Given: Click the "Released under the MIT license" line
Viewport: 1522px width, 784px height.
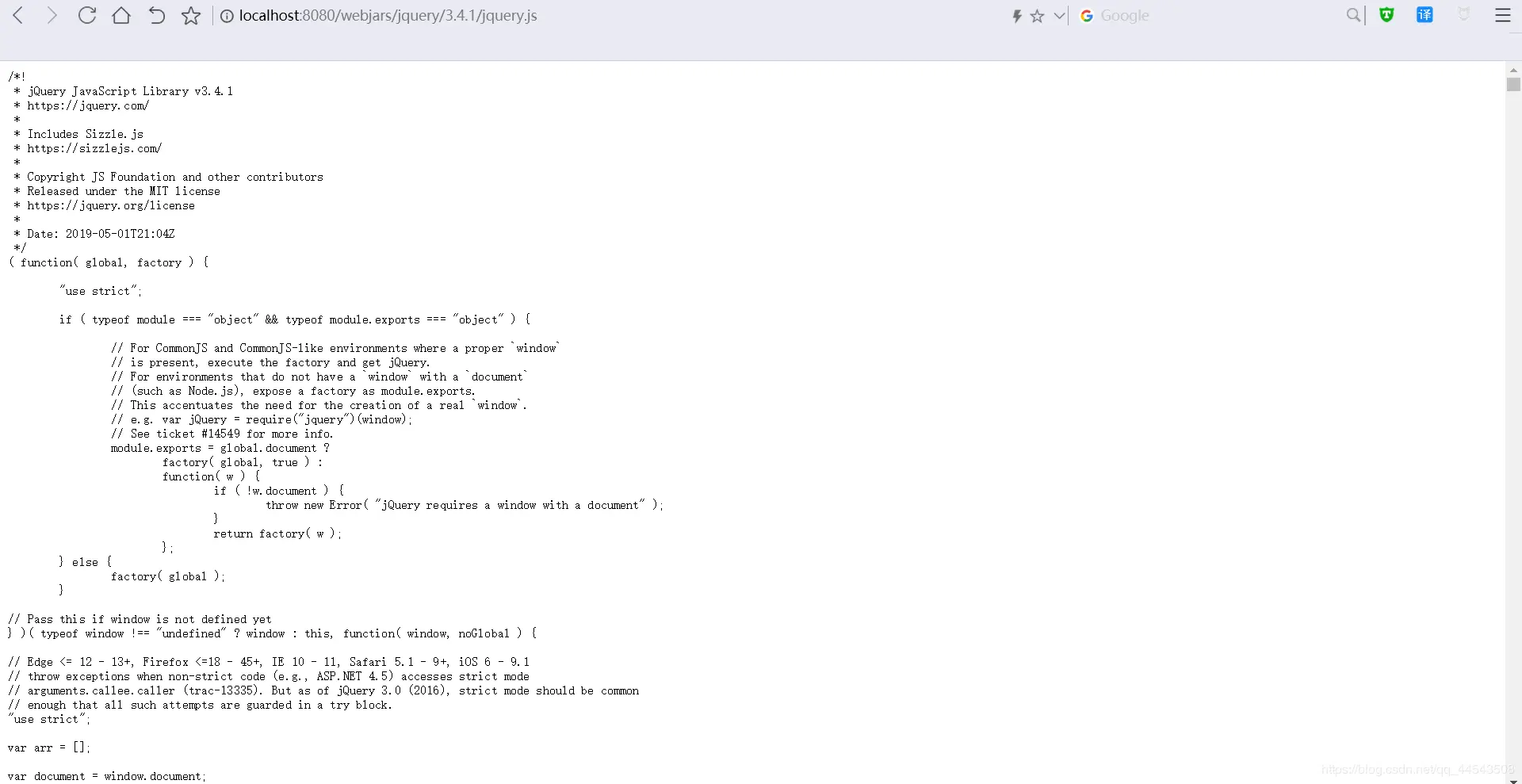Looking at the screenshot, I should pyautogui.click(x=124, y=191).
